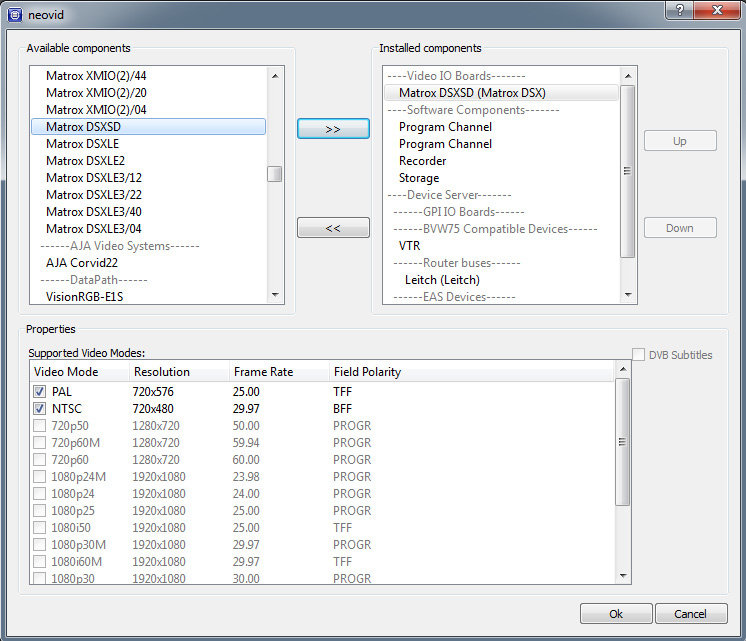
Task: Enable the 720p60M video mode checkbox
Action: 39,443
